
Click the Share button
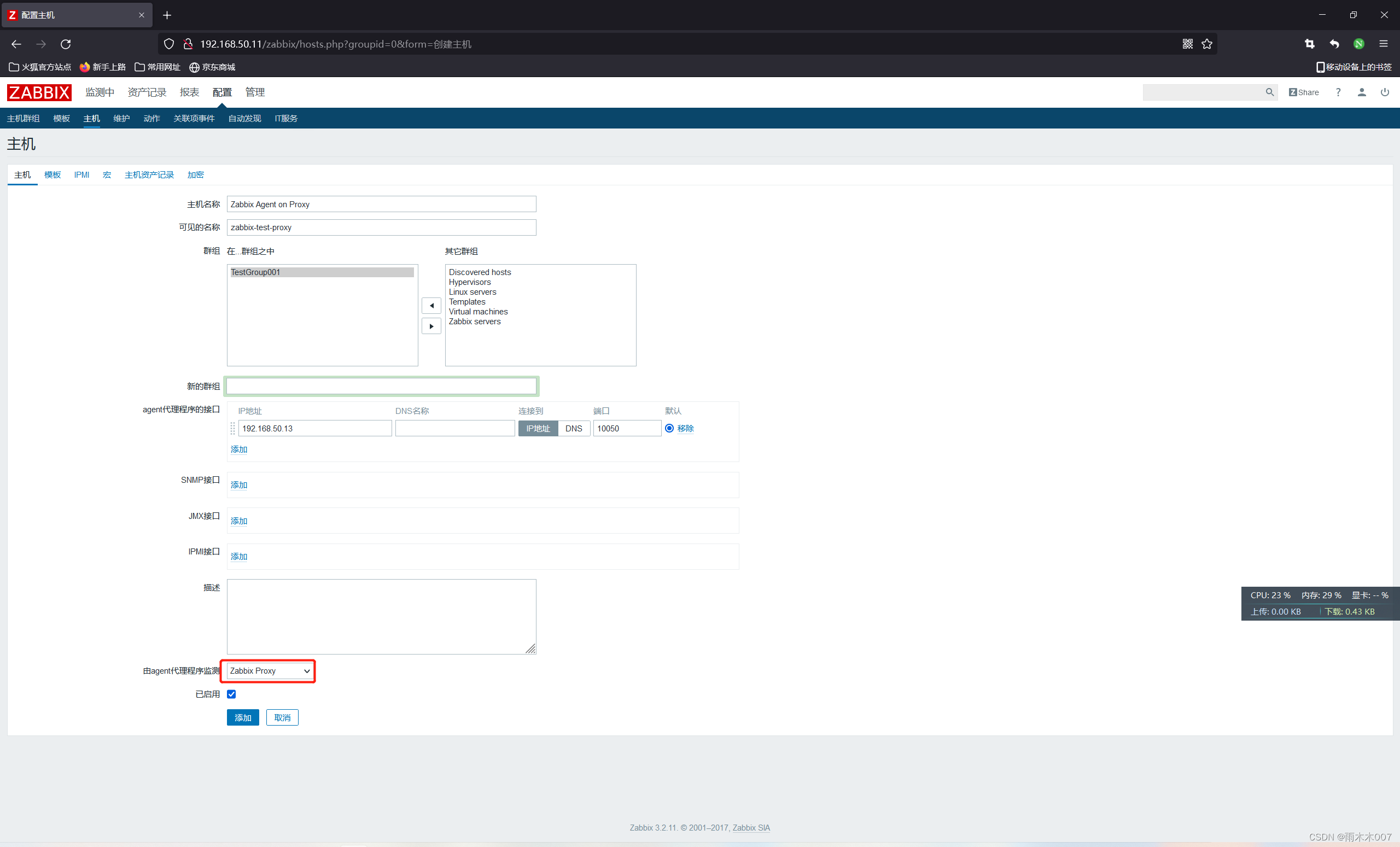pos(1303,92)
